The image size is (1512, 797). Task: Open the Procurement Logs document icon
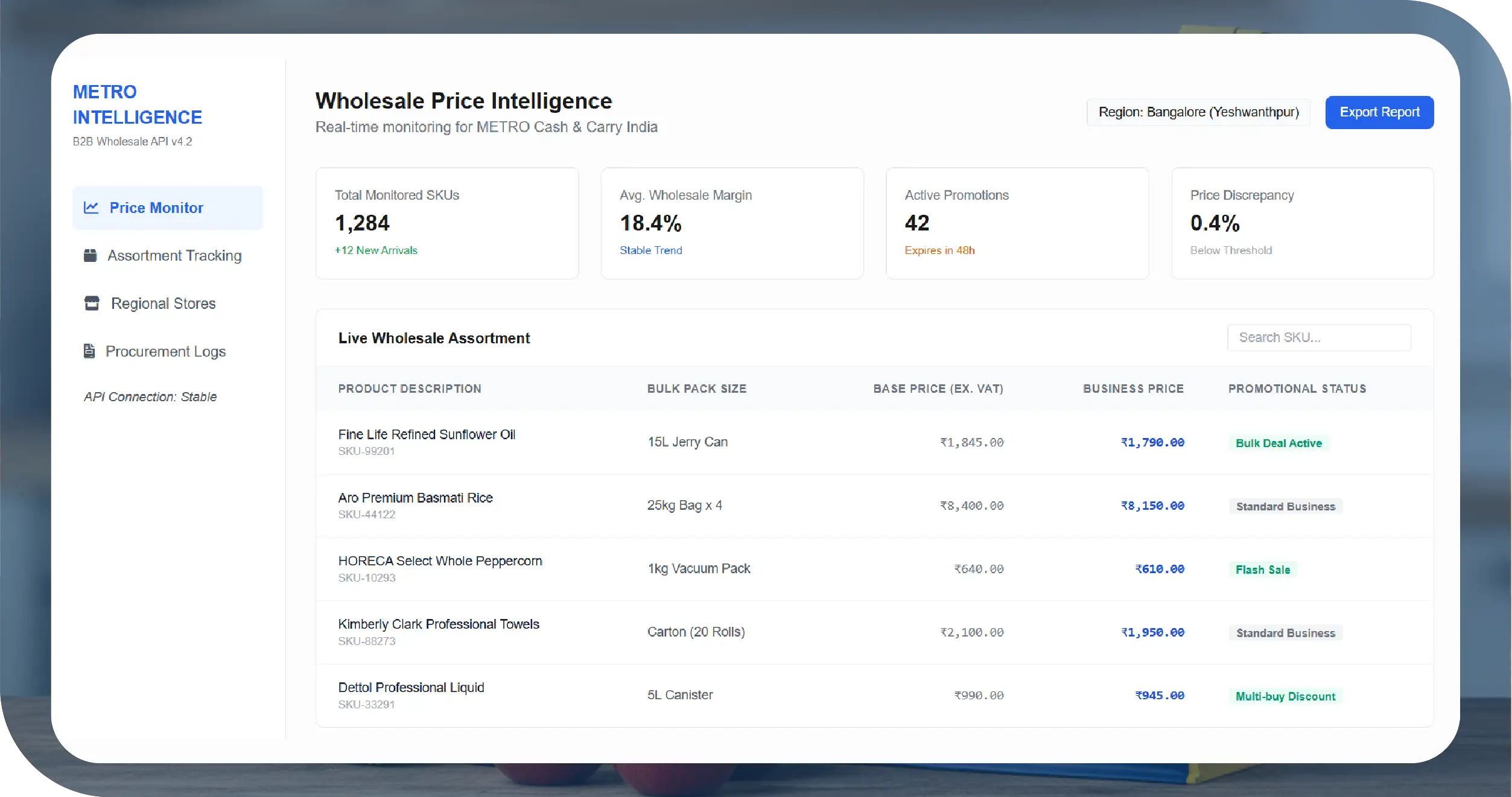pos(89,351)
